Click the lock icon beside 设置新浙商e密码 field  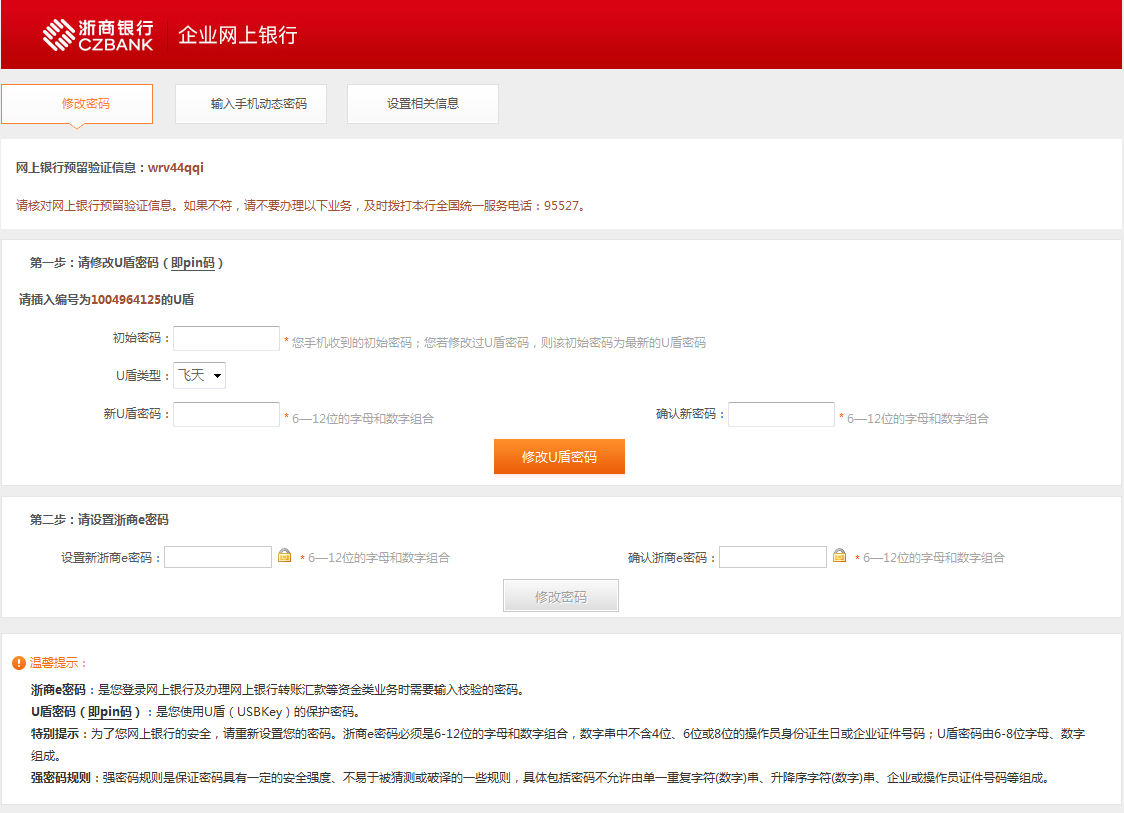coord(284,556)
